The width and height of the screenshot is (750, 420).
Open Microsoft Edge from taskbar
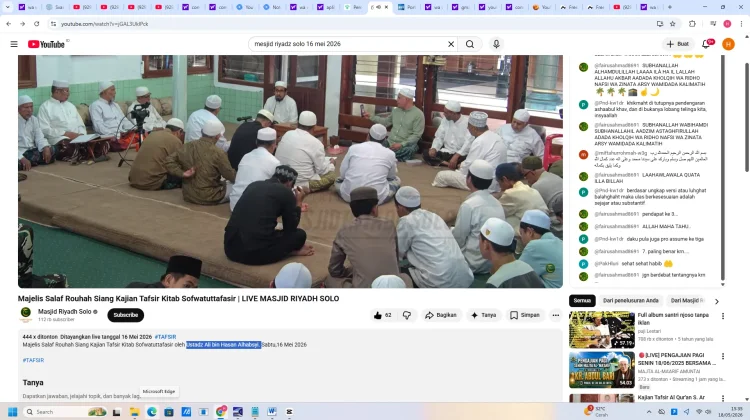click(152, 412)
